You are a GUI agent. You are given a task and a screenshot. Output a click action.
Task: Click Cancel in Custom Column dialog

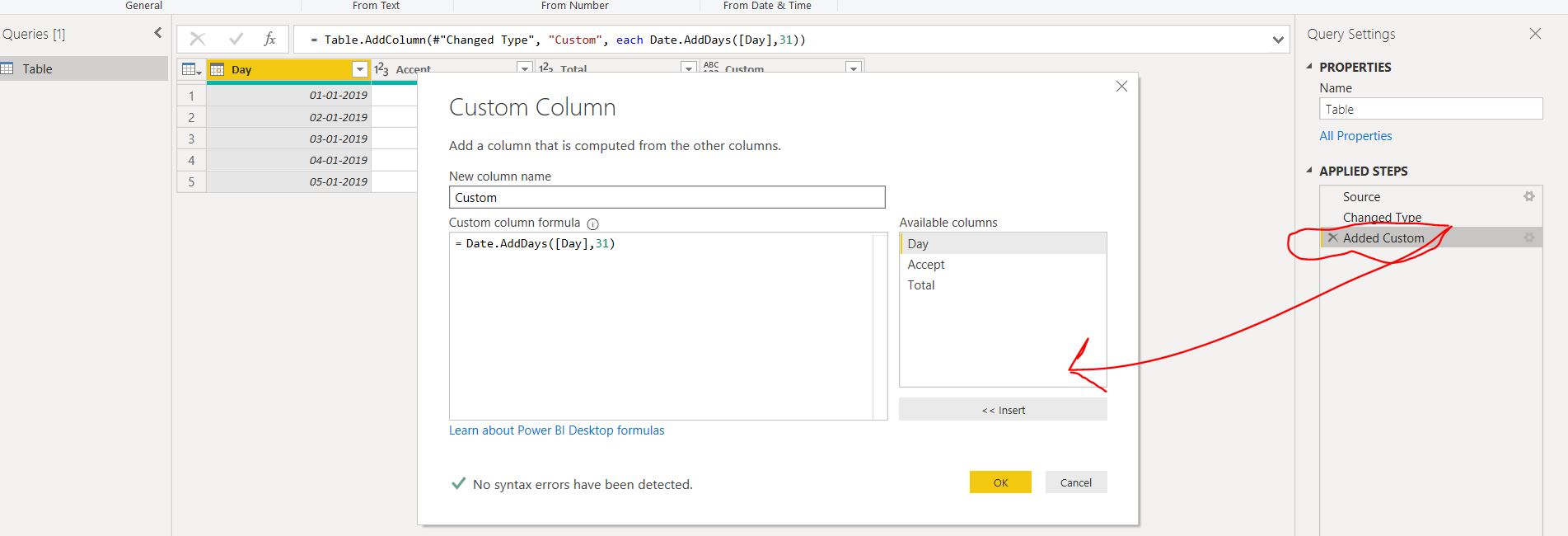click(x=1076, y=482)
